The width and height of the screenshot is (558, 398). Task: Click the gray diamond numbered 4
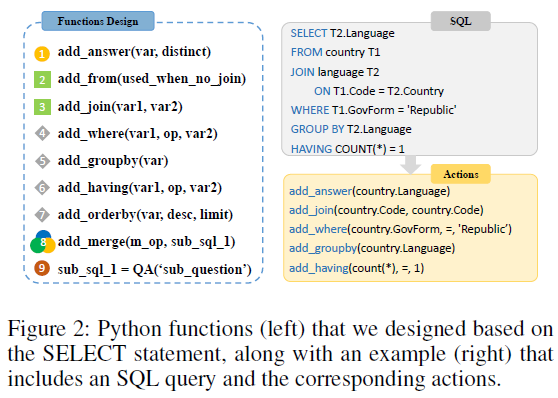pos(42,133)
